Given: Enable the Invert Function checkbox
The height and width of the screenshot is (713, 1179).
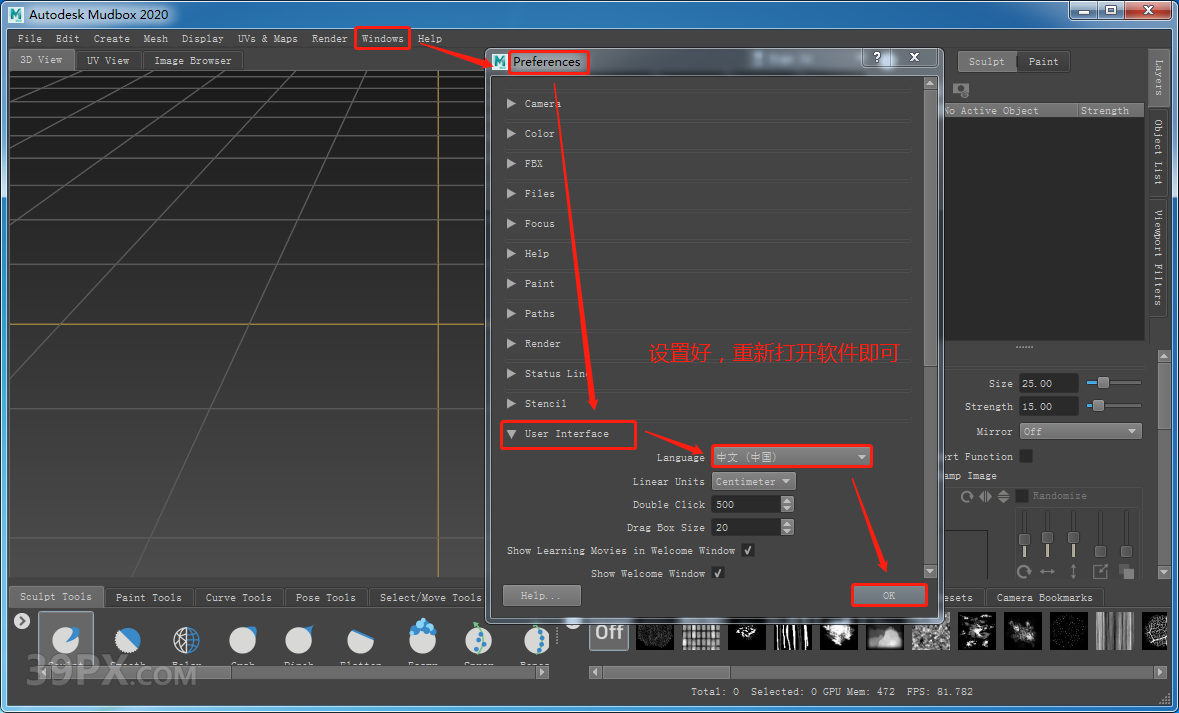Looking at the screenshot, I should (x=1025, y=457).
